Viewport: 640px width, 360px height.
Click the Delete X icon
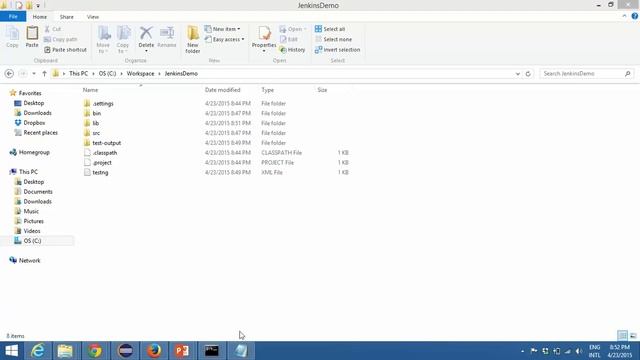point(146,33)
